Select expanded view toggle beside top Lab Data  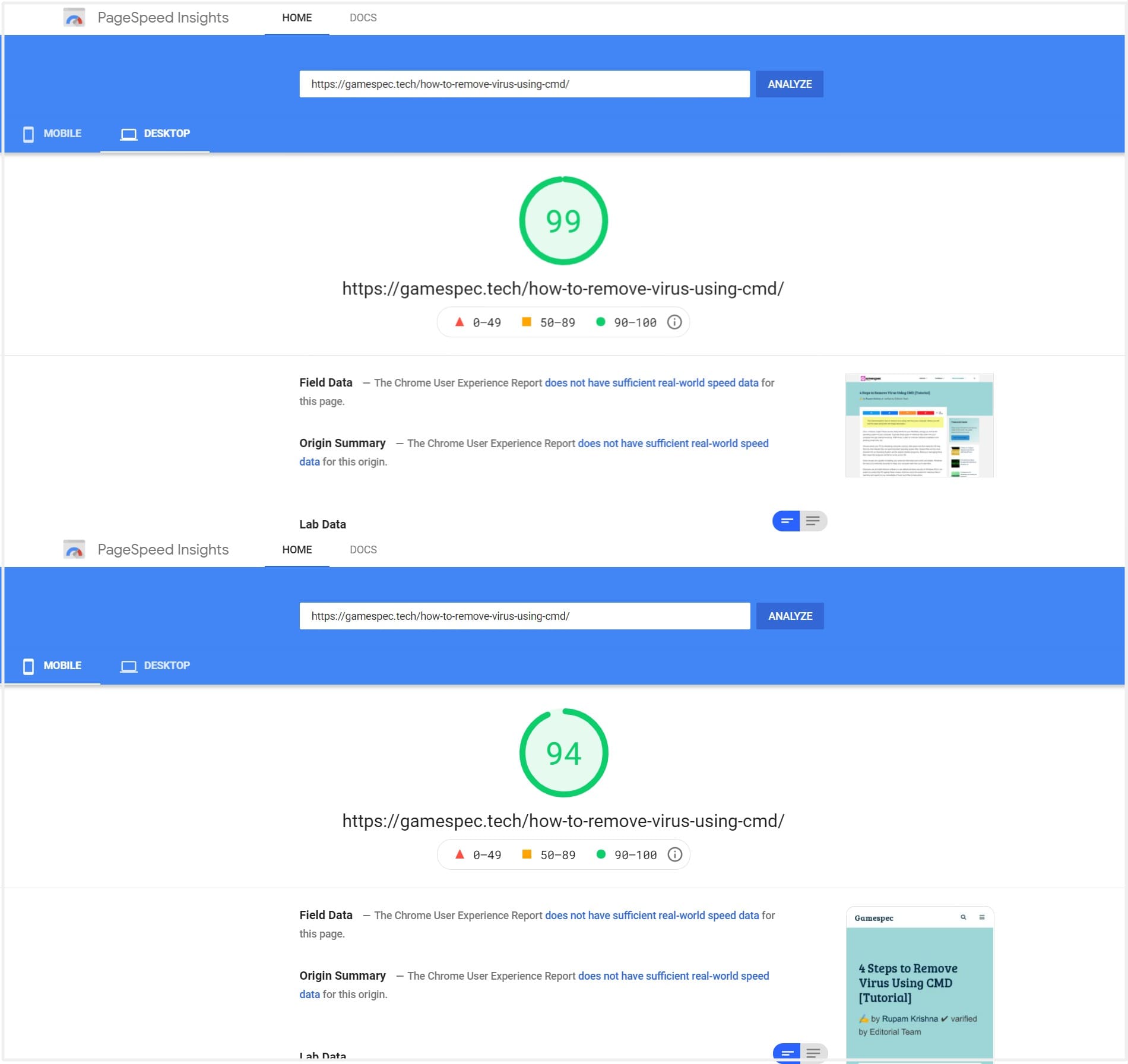coord(813,521)
